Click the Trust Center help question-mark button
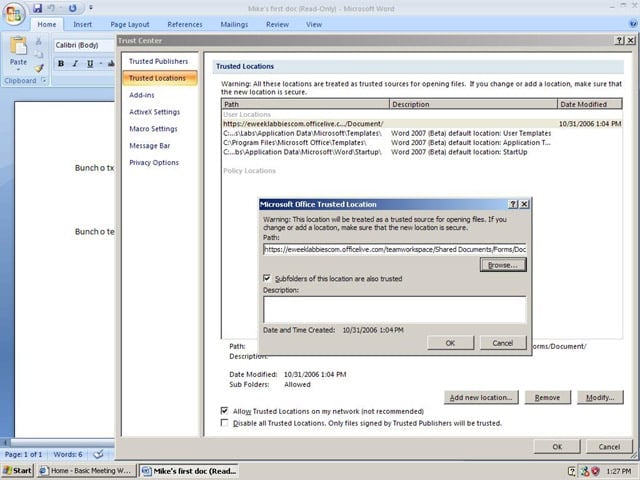 click(619, 40)
